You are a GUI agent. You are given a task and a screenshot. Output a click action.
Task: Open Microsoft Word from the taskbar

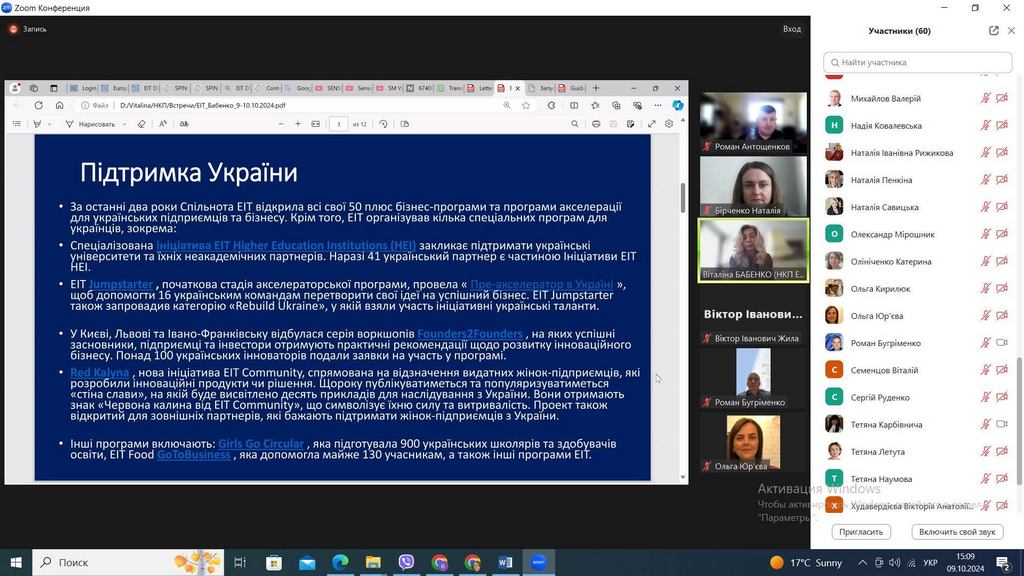[x=505, y=563]
